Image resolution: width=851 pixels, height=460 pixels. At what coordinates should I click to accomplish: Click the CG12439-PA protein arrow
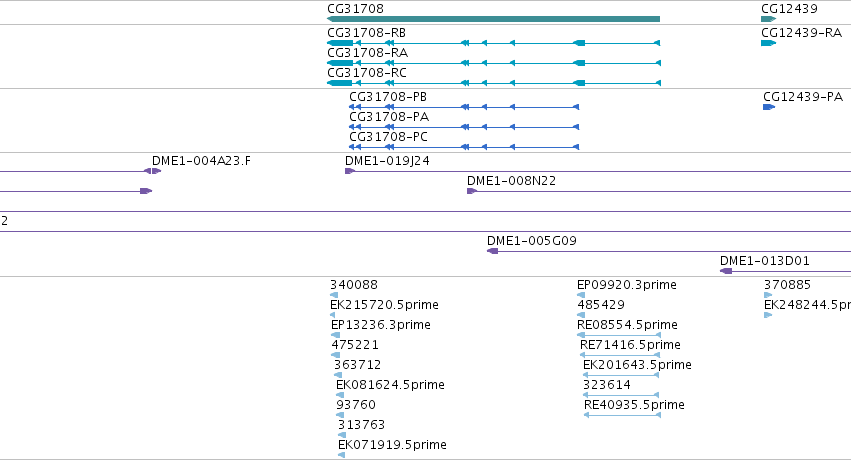click(769, 107)
